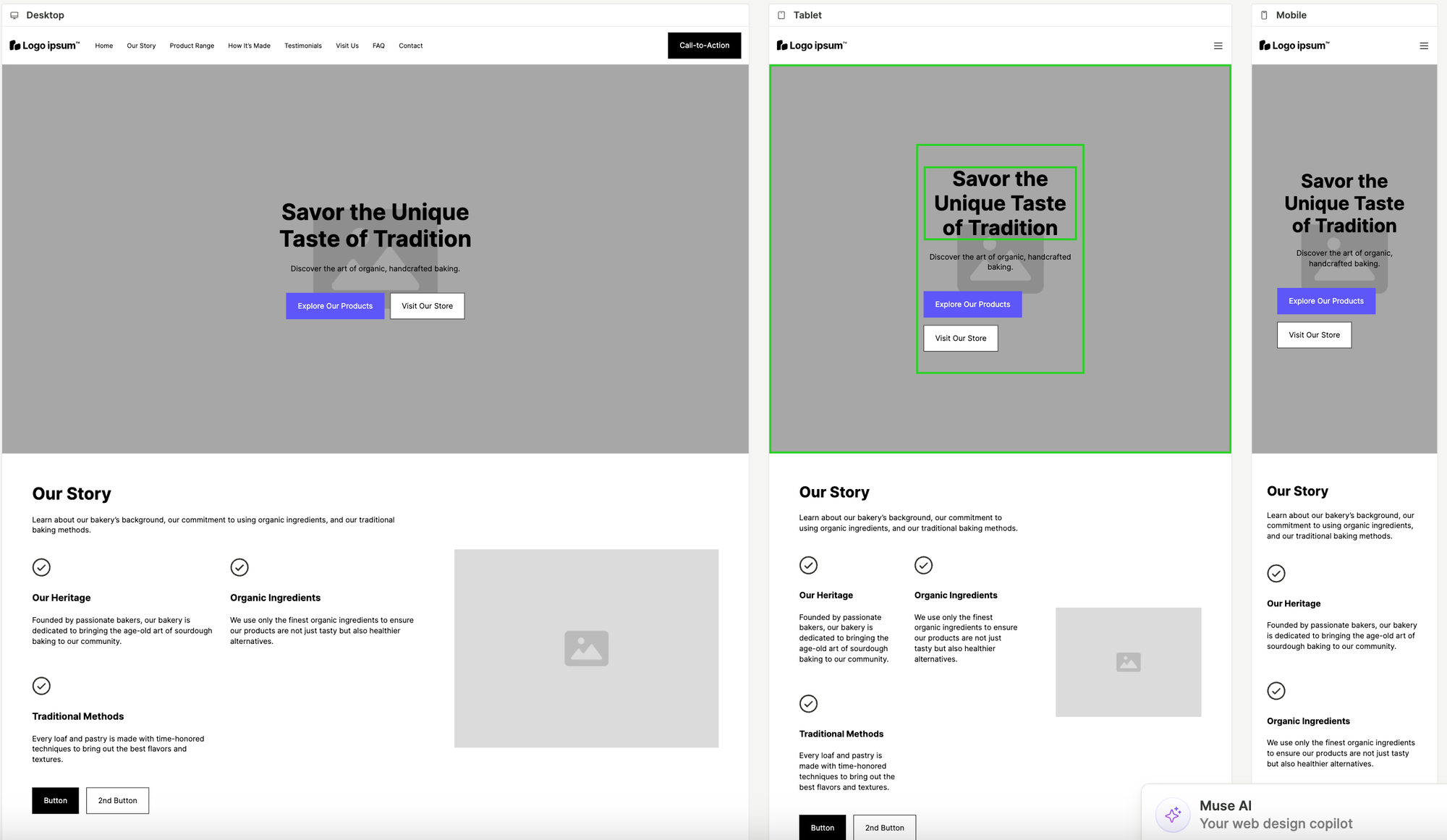
Task: Click the Mobile panel label
Action: [x=1291, y=15]
